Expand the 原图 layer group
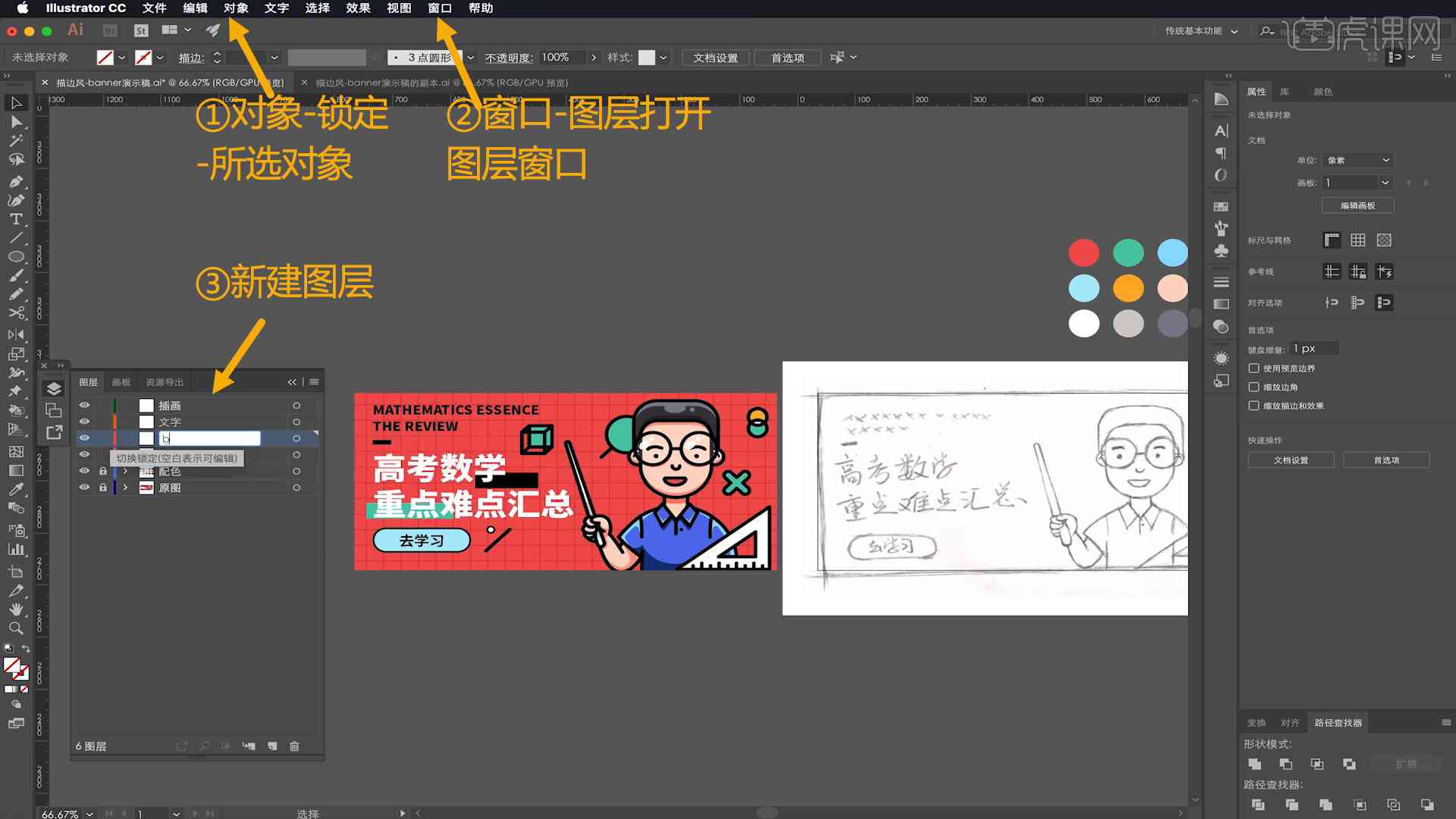This screenshot has width=1456, height=819. pyautogui.click(x=125, y=488)
